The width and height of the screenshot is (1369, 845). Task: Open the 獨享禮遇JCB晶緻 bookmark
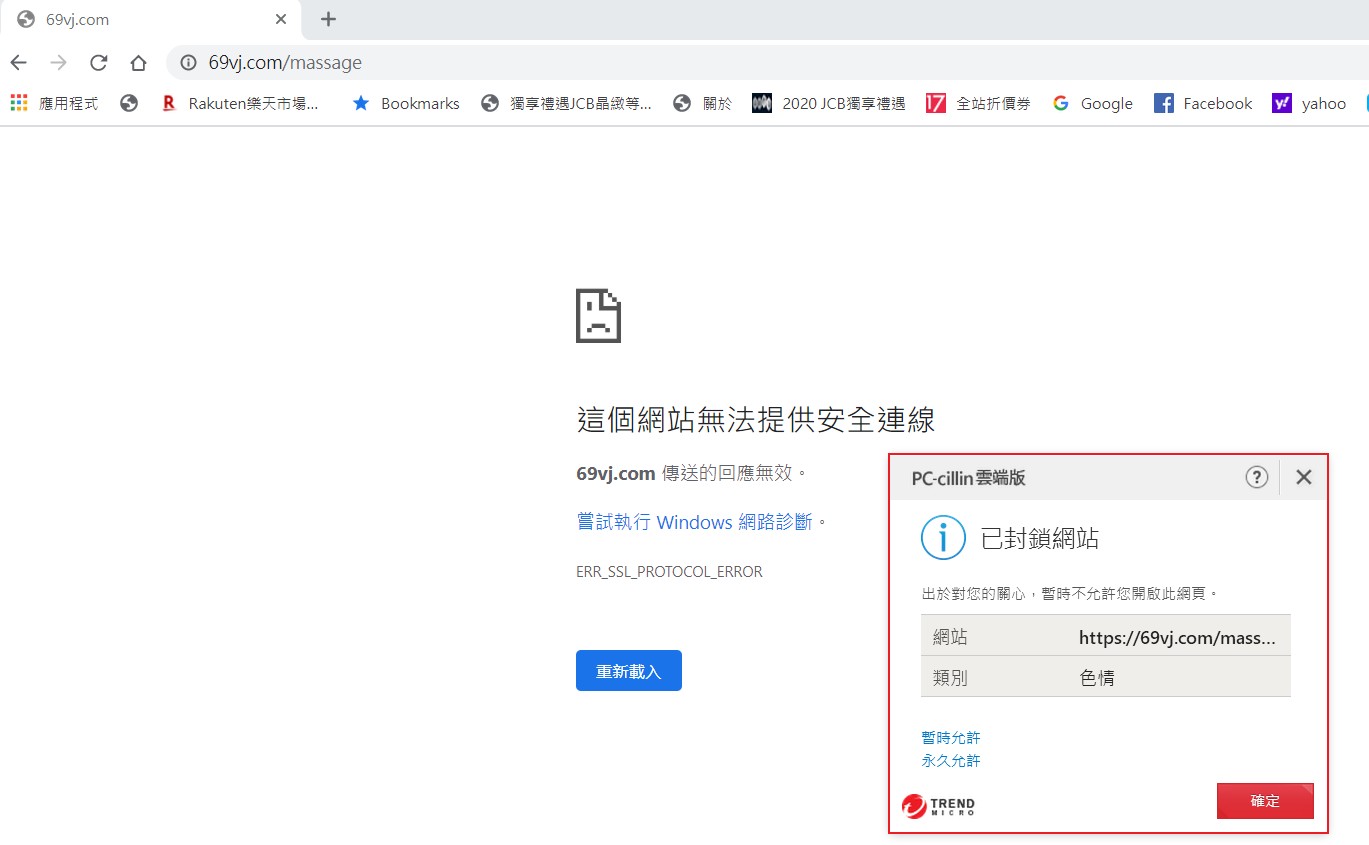pos(566,103)
